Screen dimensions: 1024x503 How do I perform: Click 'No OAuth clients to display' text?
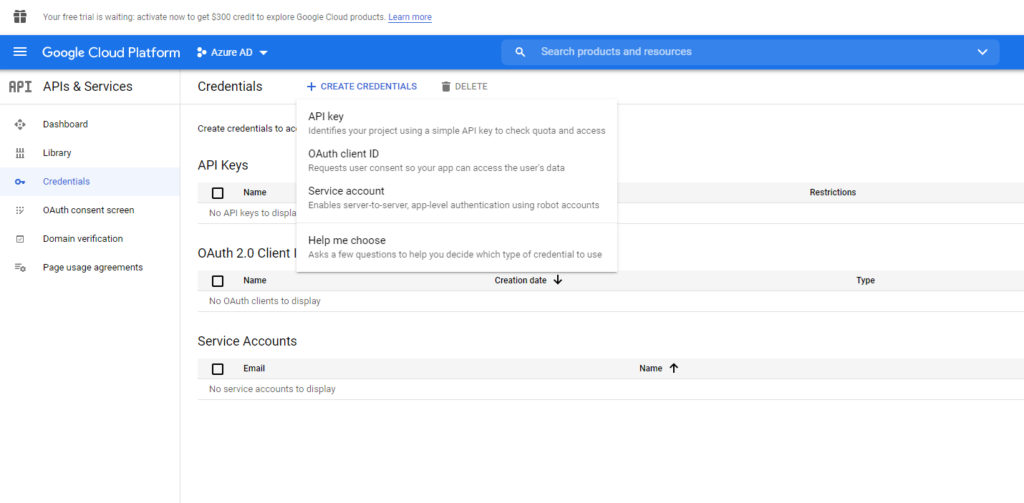[x=264, y=301]
